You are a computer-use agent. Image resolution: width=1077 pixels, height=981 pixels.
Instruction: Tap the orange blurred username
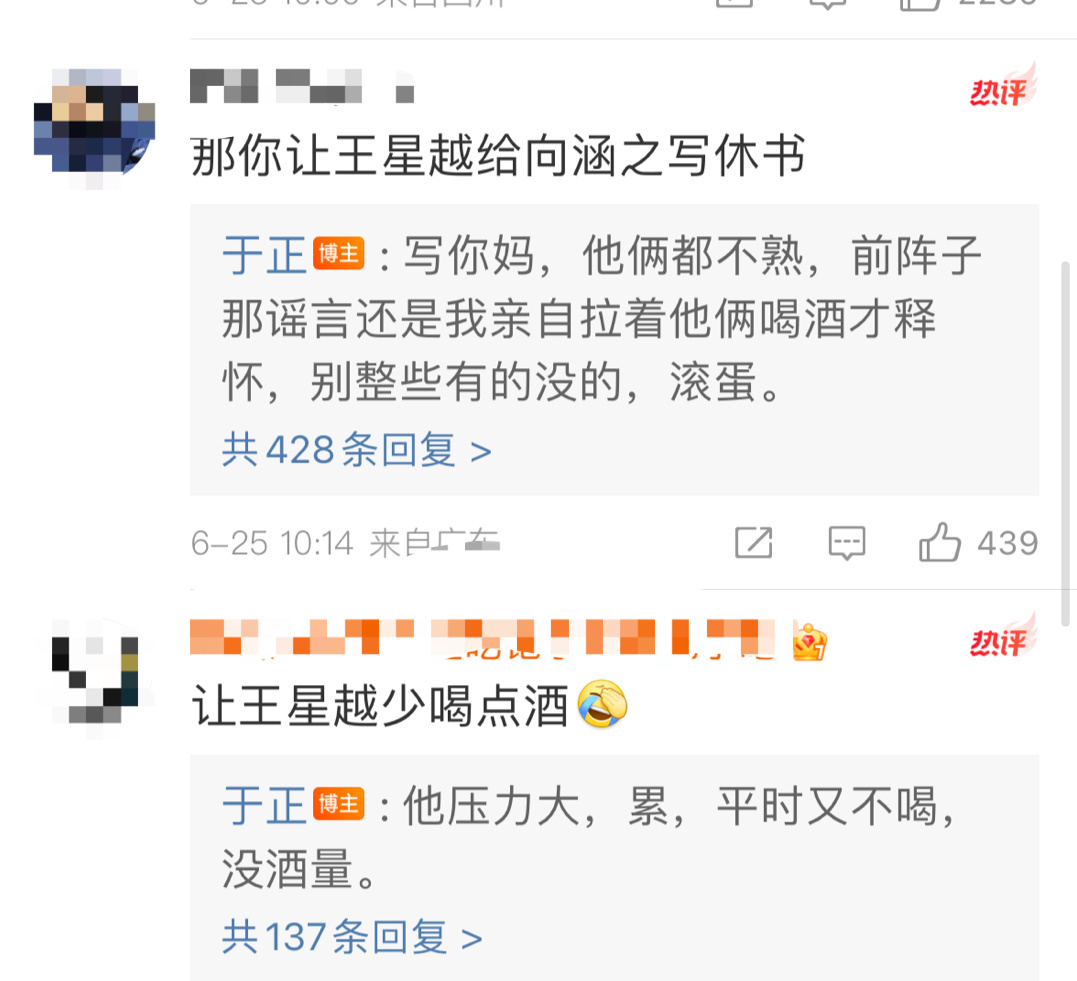[x=482, y=638]
